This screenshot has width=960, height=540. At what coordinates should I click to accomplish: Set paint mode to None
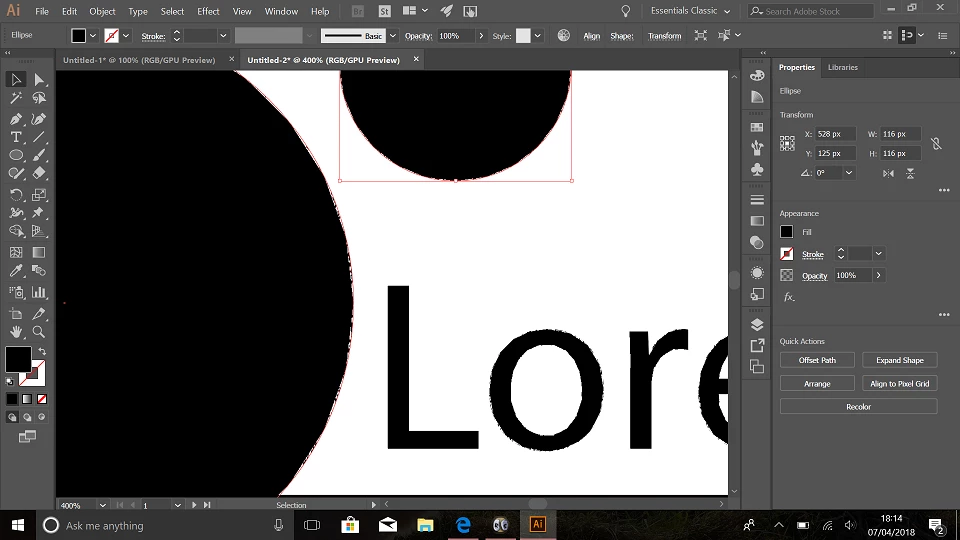tap(42, 399)
